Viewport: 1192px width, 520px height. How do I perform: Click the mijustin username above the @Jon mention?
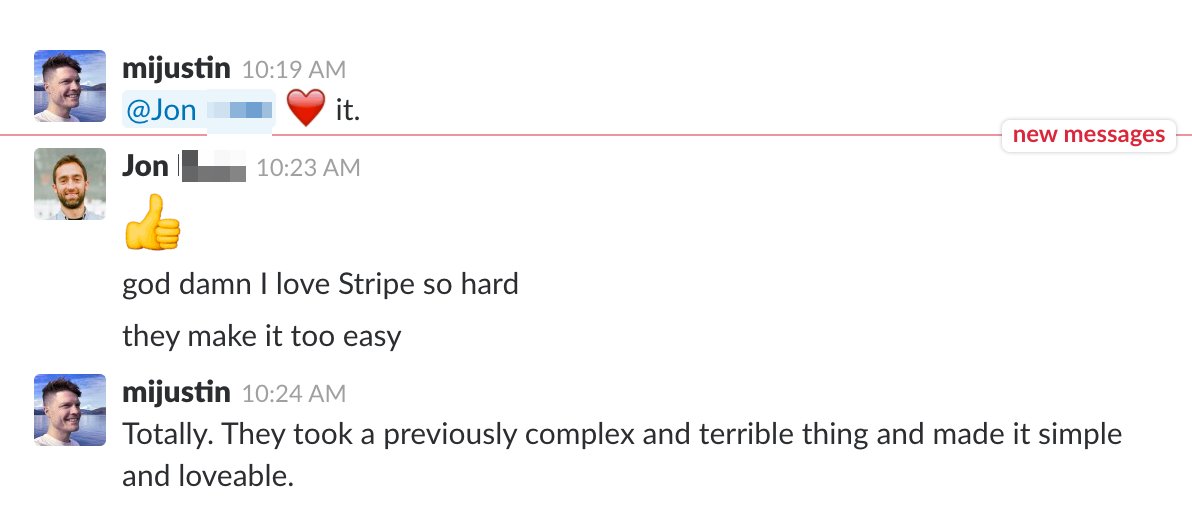[x=176, y=69]
